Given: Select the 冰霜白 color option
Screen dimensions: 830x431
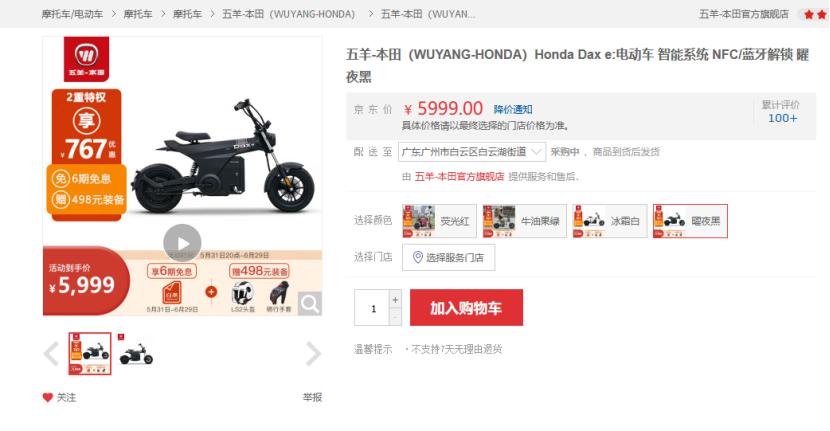Looking at the screenshot, I should pos(610,221).
